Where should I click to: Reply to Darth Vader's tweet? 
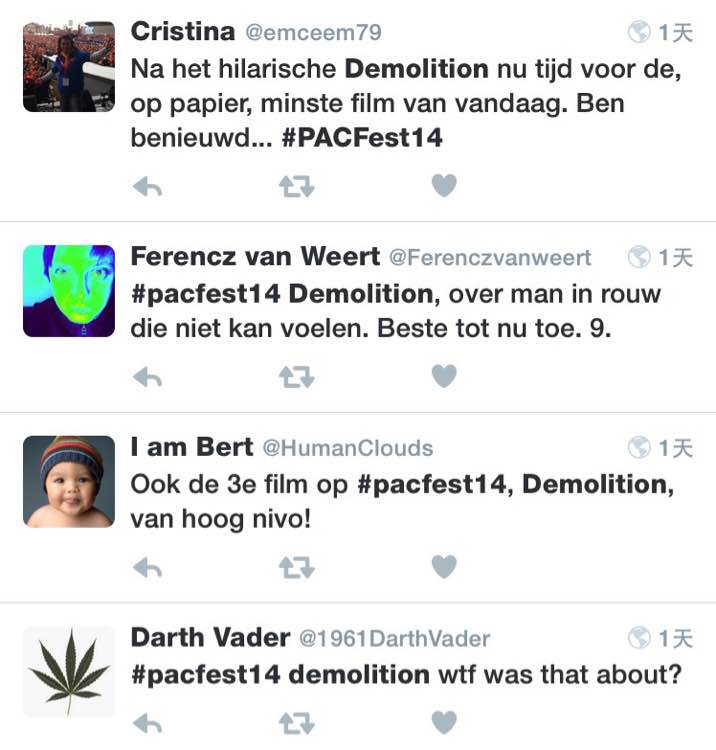click(x=147, y=723)
